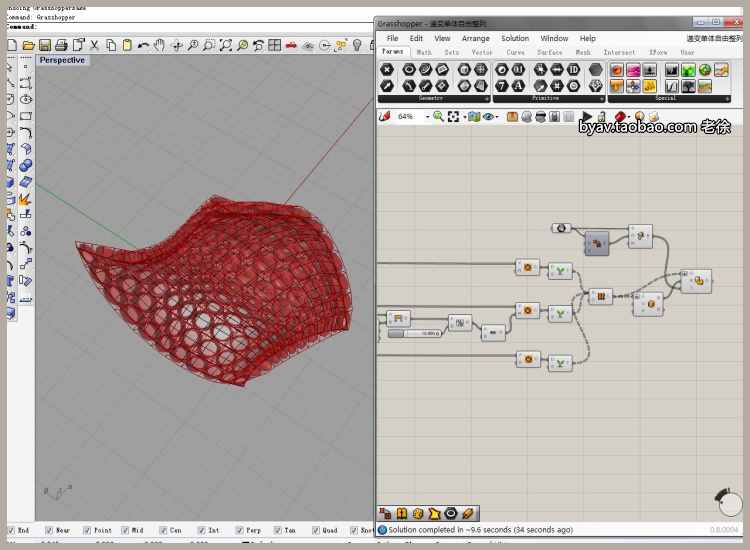Click the Open file icon in Rhino toolbar
This screenshot has height=550, width=750.
(28, 45)
